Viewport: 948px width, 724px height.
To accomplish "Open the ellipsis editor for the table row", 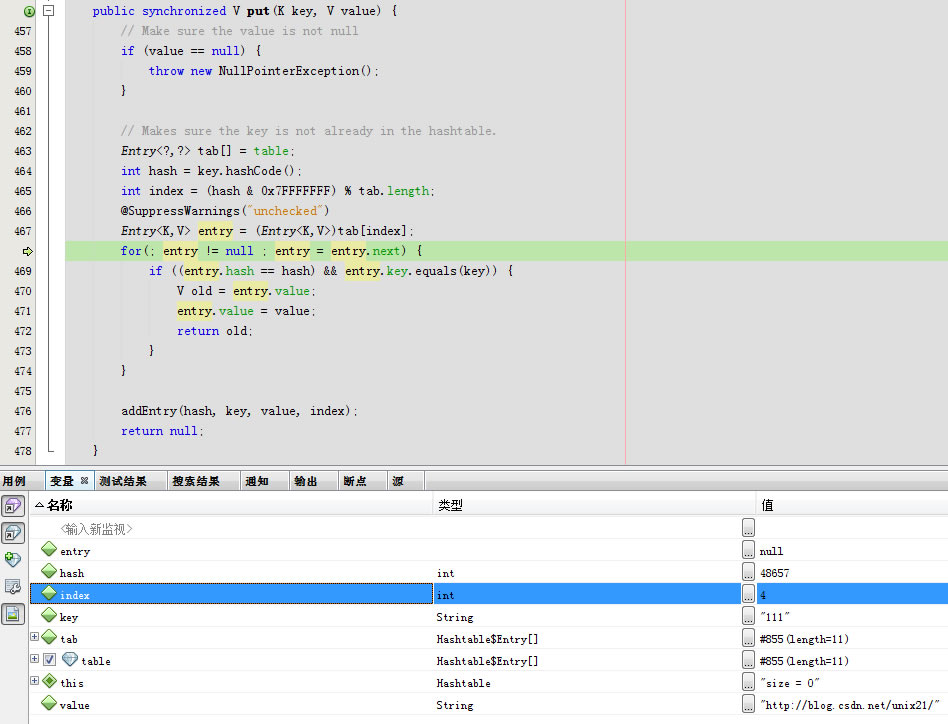I will click(748, 659).
